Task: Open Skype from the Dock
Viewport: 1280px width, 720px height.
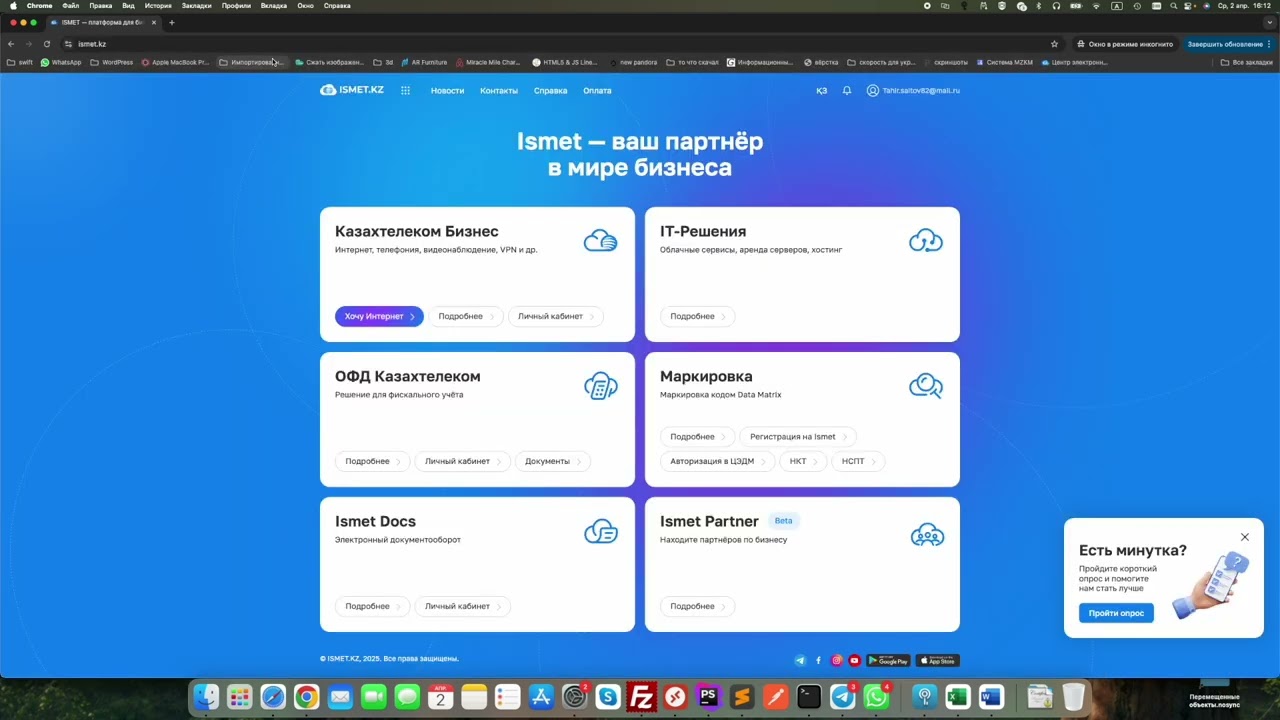Action: (608, 697)
